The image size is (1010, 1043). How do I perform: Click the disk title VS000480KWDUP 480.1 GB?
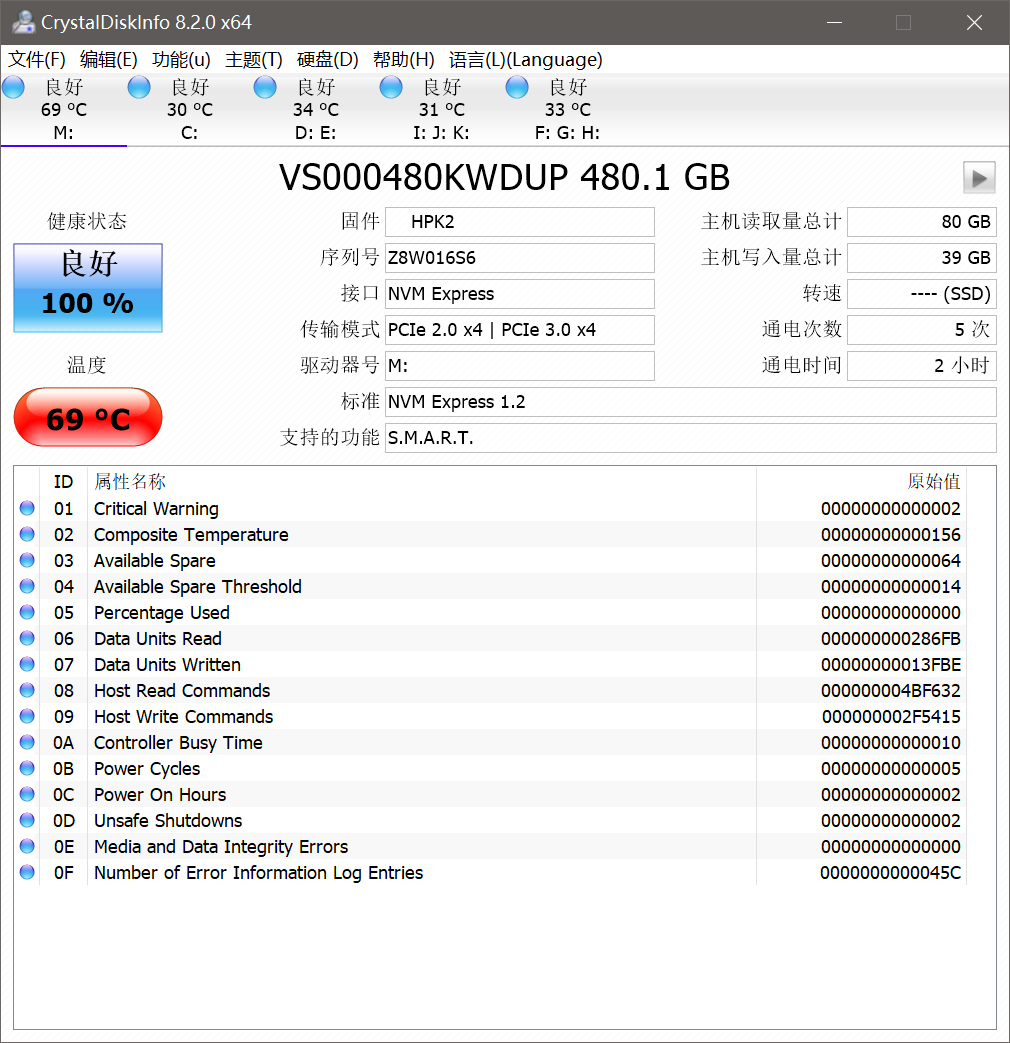coord(504,178)
